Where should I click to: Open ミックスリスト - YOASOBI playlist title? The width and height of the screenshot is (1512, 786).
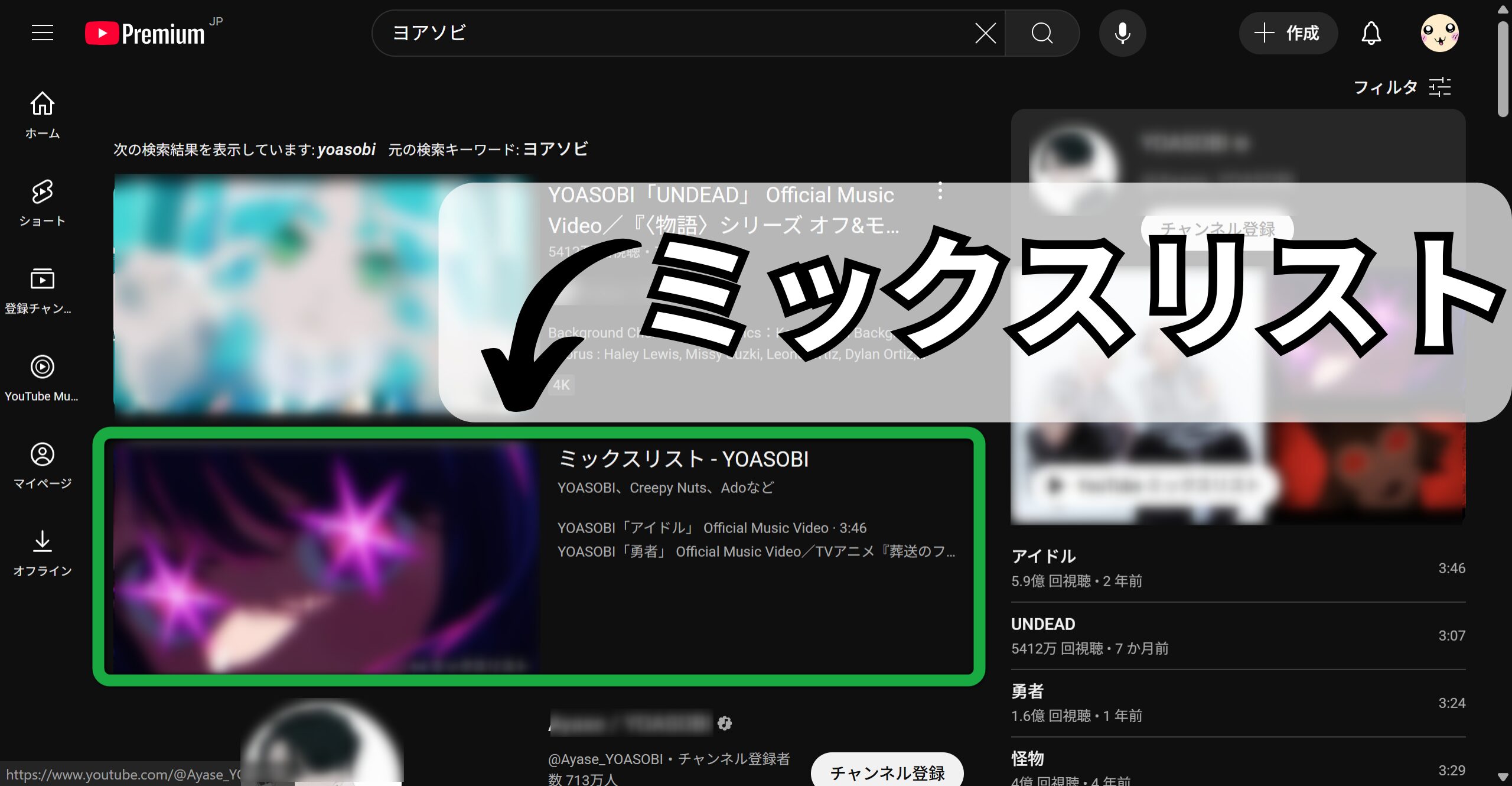click(x=683, y=459)
